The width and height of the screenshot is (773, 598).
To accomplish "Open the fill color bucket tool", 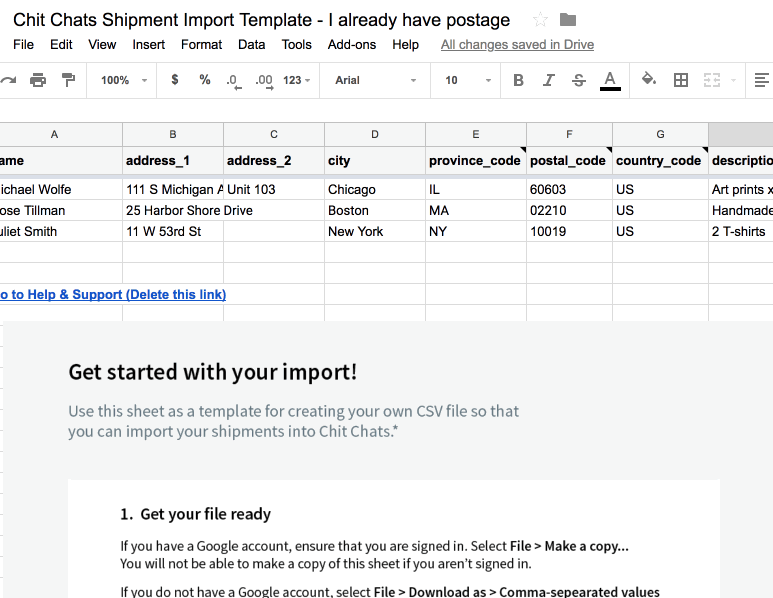I will click(x=649, y=79).
